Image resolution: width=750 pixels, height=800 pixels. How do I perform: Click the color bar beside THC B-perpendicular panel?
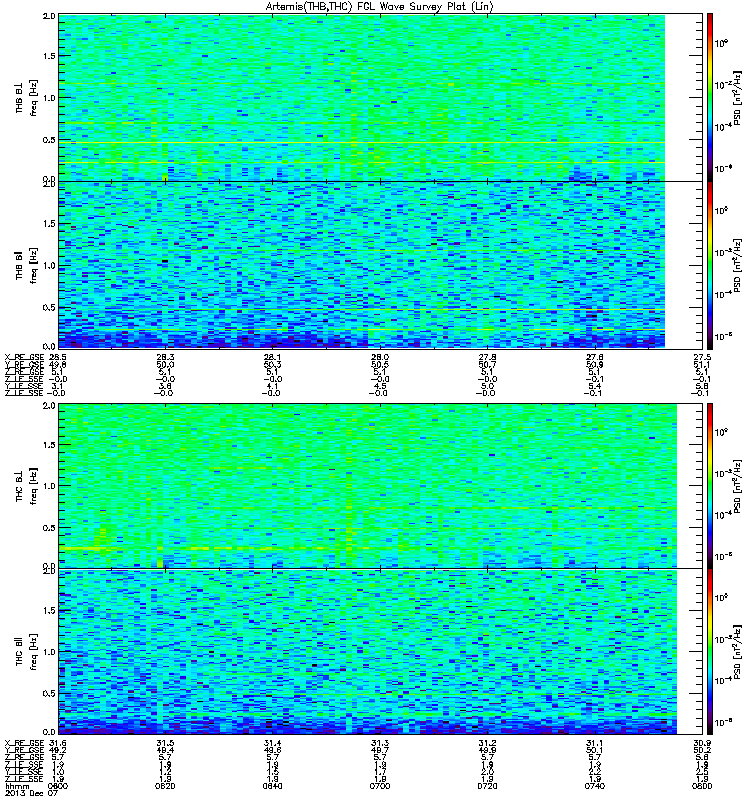tap(710, 486)
